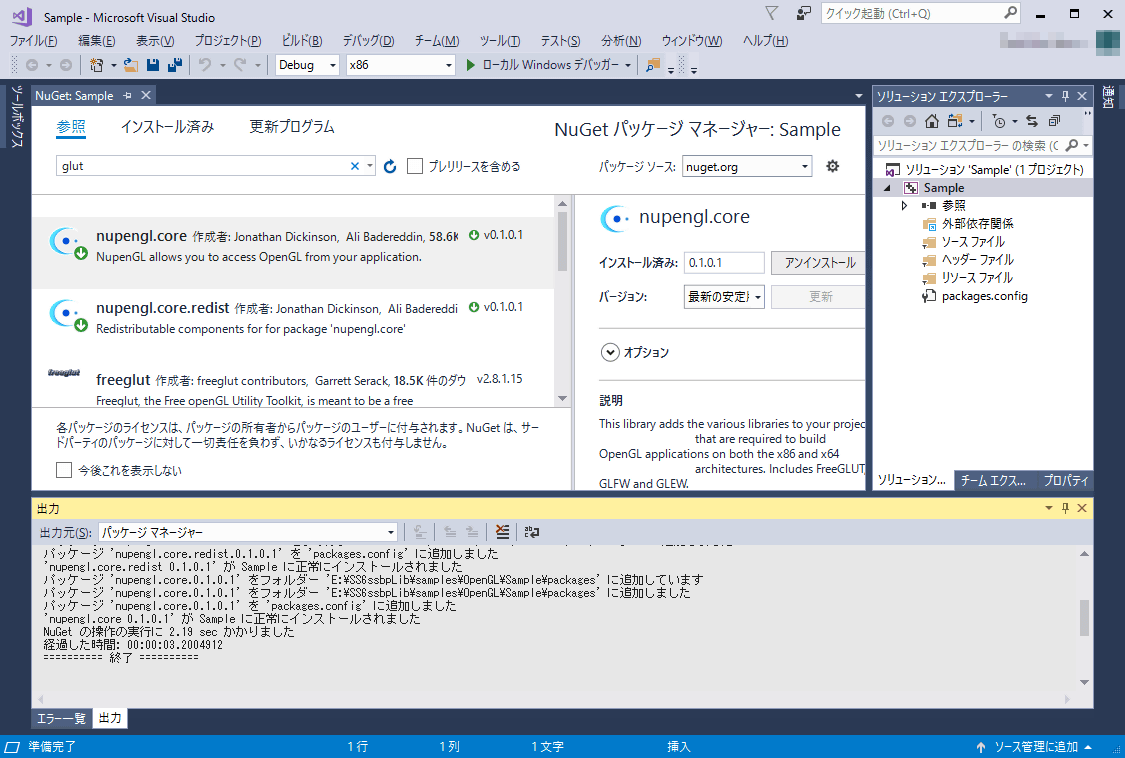Switch to the エラー一覧 tab

point(61,719)
